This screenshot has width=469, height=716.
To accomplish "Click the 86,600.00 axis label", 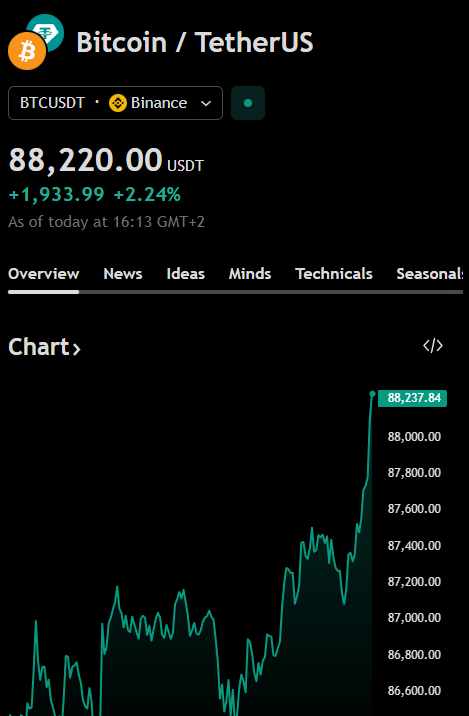I will tap(414, 690).
